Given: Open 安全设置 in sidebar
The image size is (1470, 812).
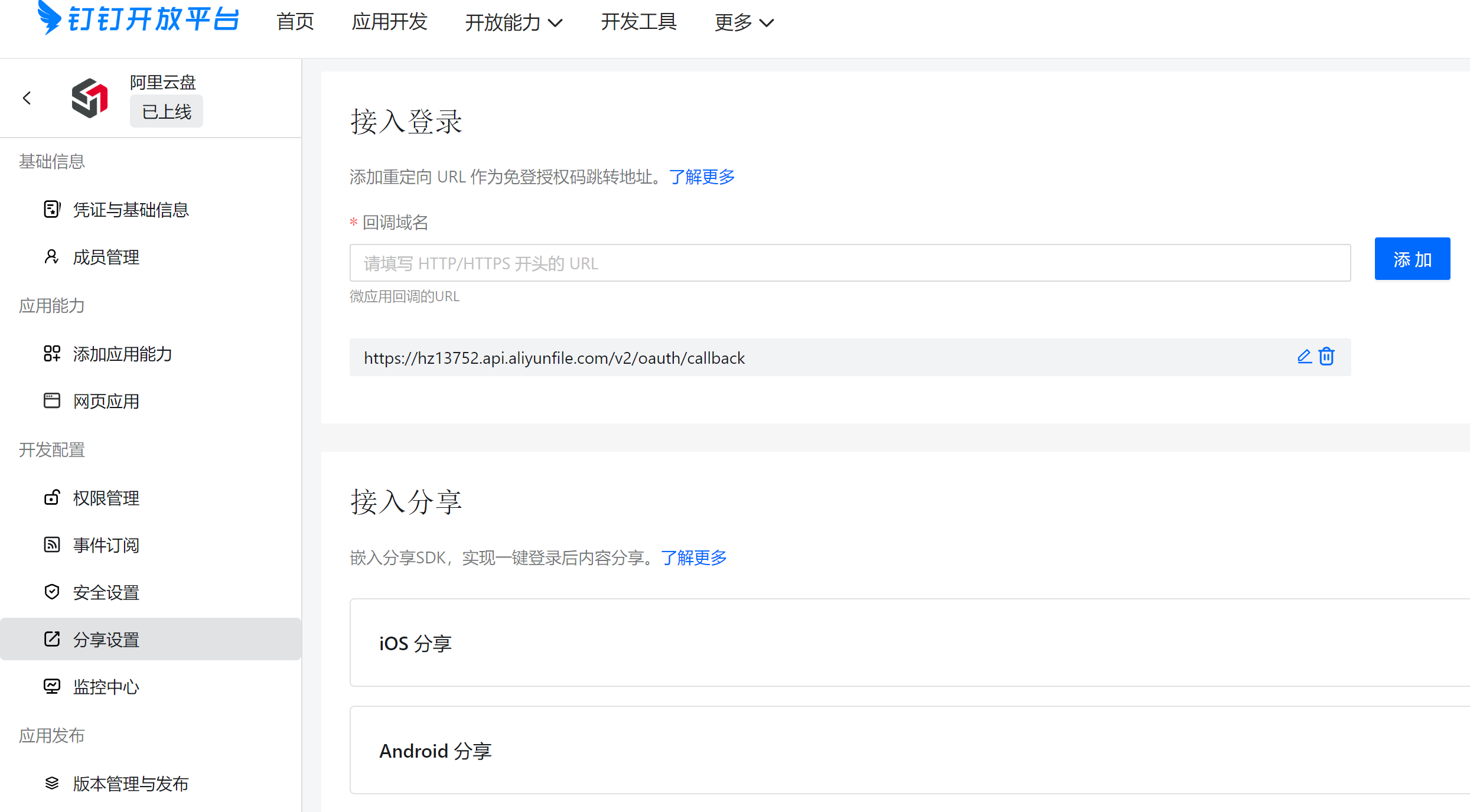Looking at the screenshot, I should (x=106, y=592).
